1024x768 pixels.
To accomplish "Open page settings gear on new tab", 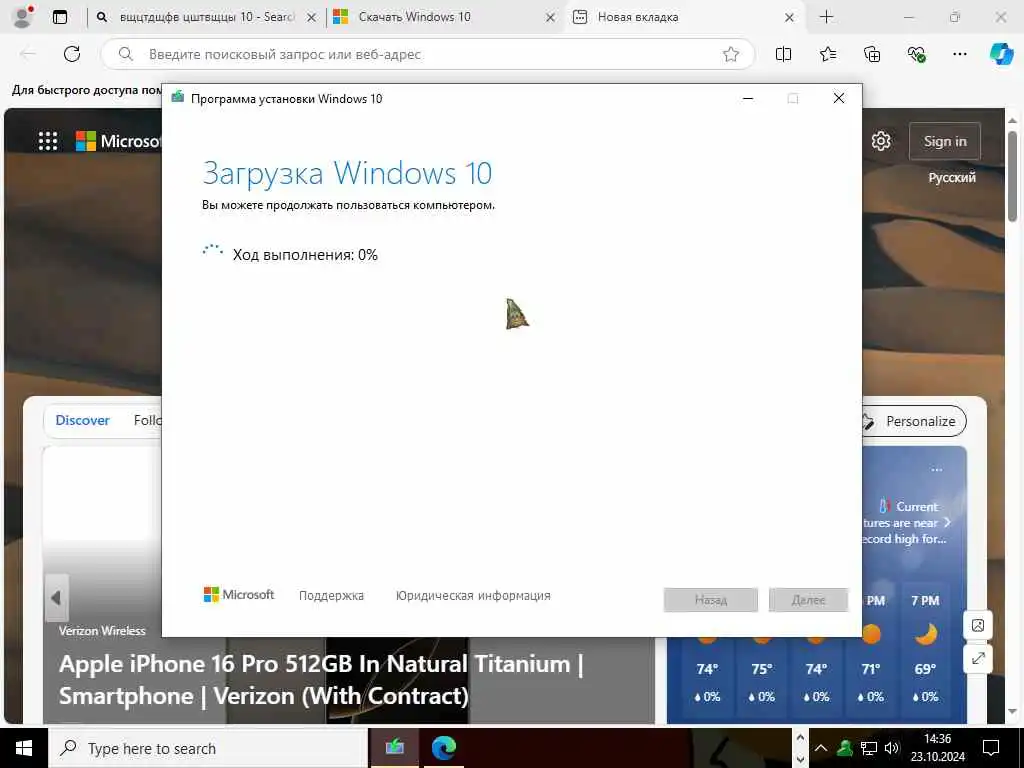I will (880, 140).
